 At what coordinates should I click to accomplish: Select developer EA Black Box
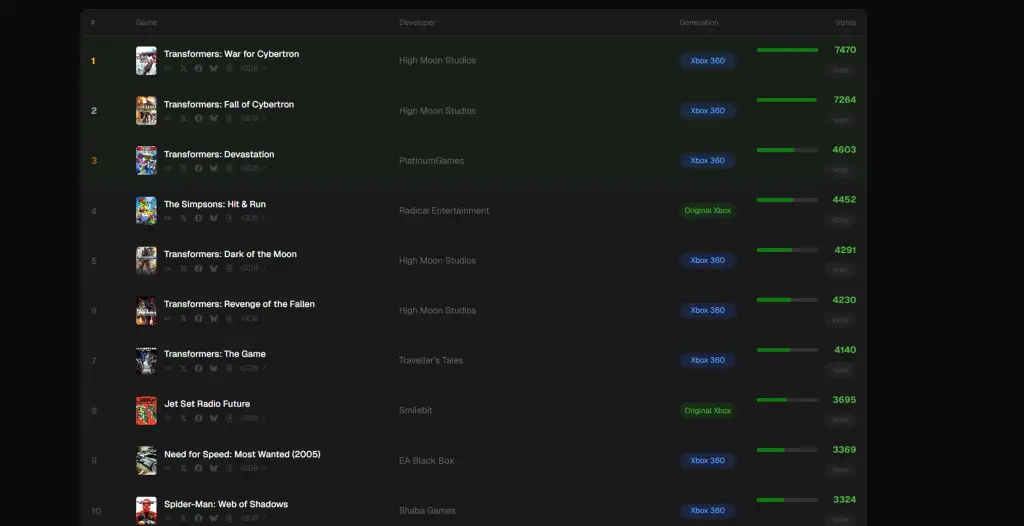(426, 461)
